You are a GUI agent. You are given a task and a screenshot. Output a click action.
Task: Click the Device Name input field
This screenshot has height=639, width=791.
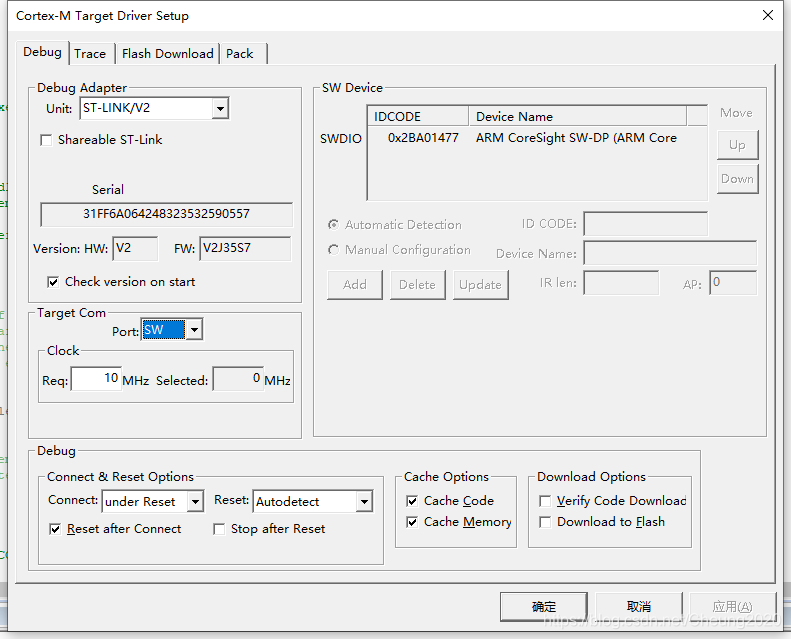click(670, 253)
